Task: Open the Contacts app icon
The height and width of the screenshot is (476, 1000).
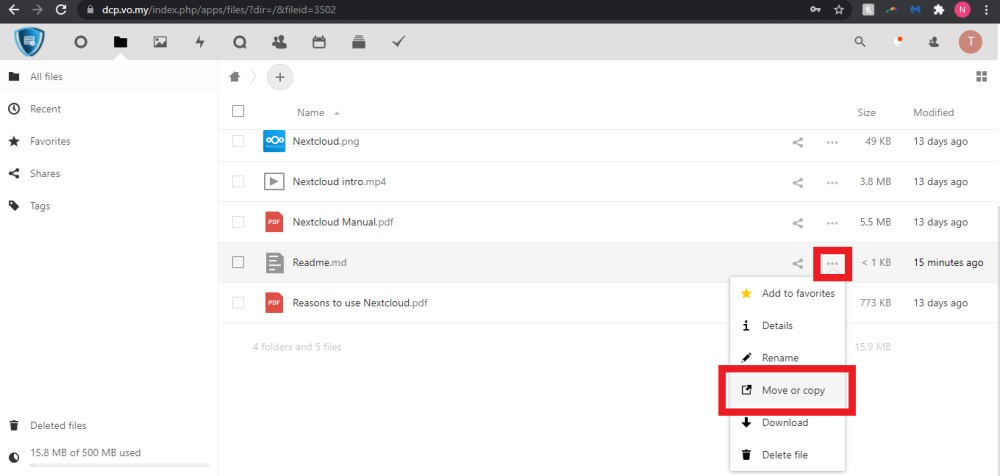Action: pos(279,42)
